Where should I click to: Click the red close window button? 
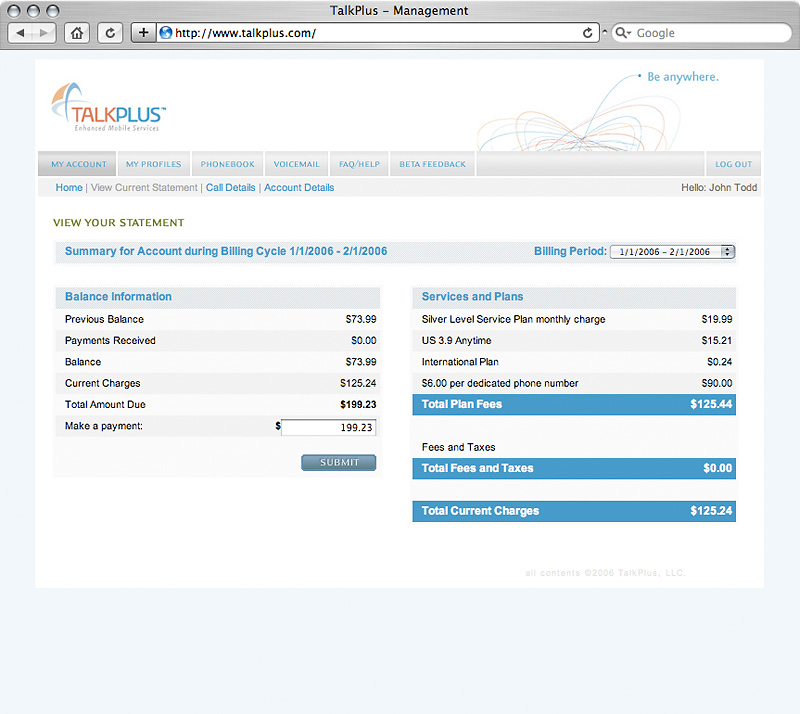14,10
